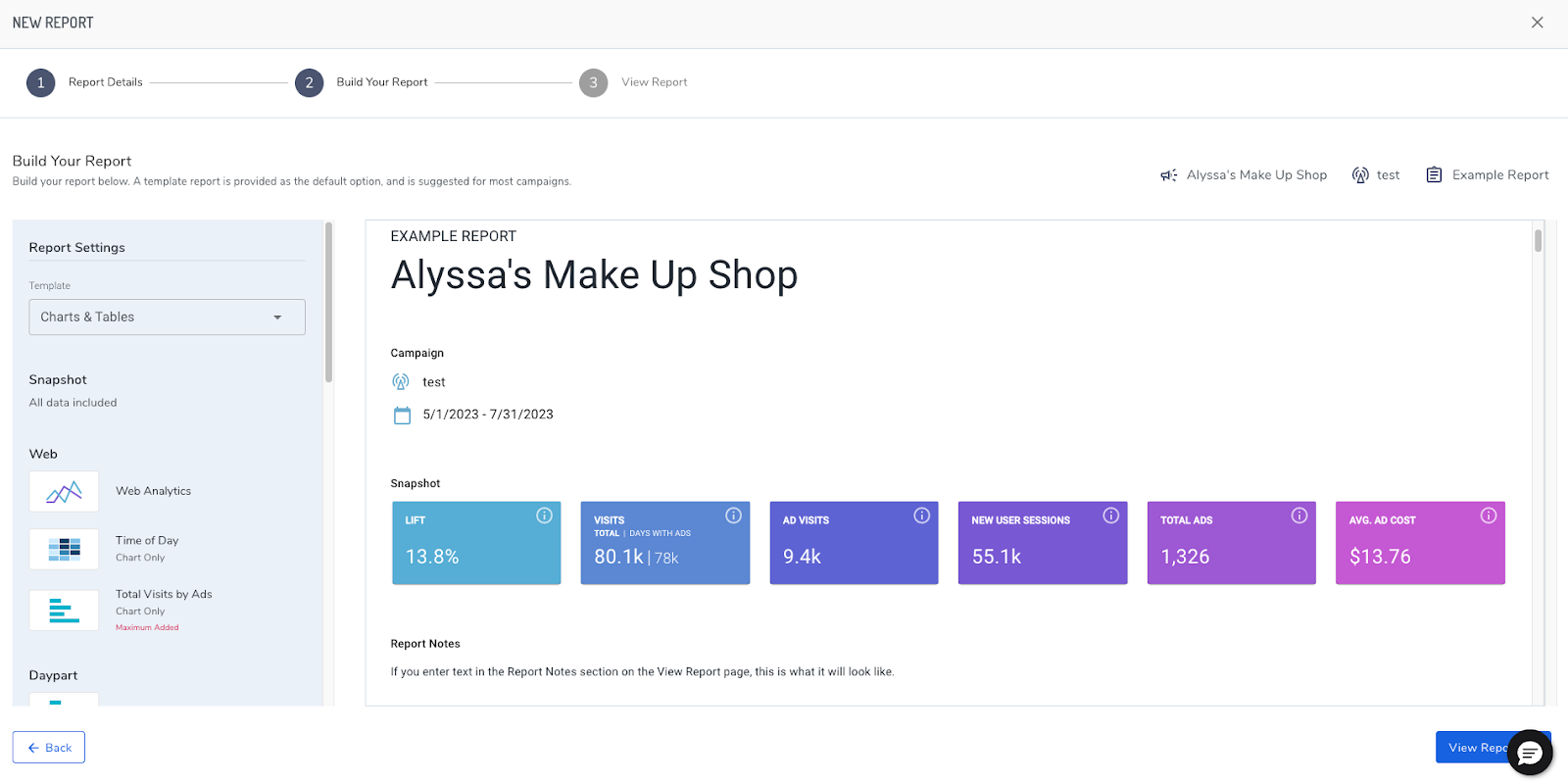This screenshot has height=783, width=1568.
Task: Select the Total Visits by Ads thumbnail
Action: [x=64, y=610]
